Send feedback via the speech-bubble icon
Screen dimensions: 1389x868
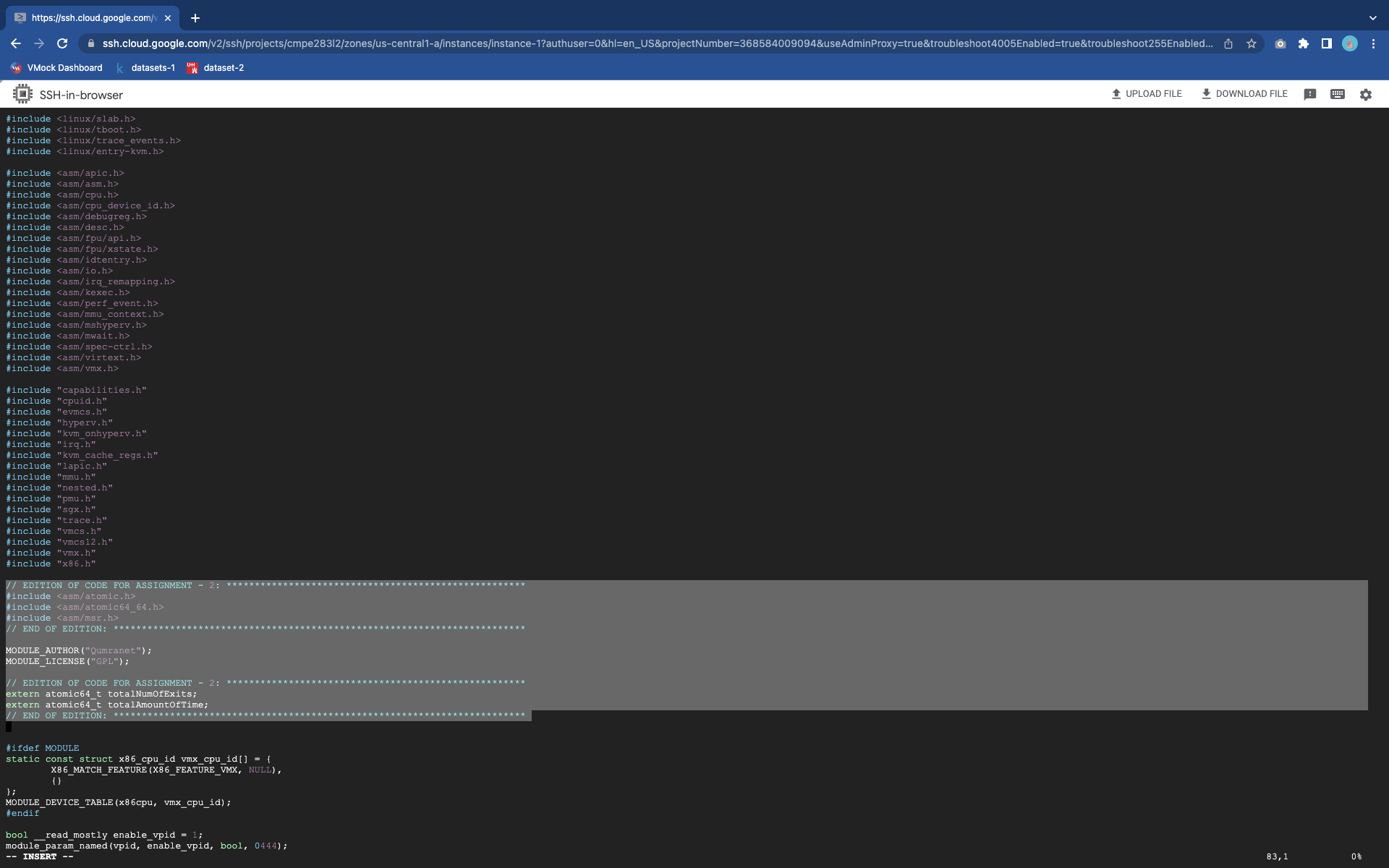click(x=1309, y=94)
